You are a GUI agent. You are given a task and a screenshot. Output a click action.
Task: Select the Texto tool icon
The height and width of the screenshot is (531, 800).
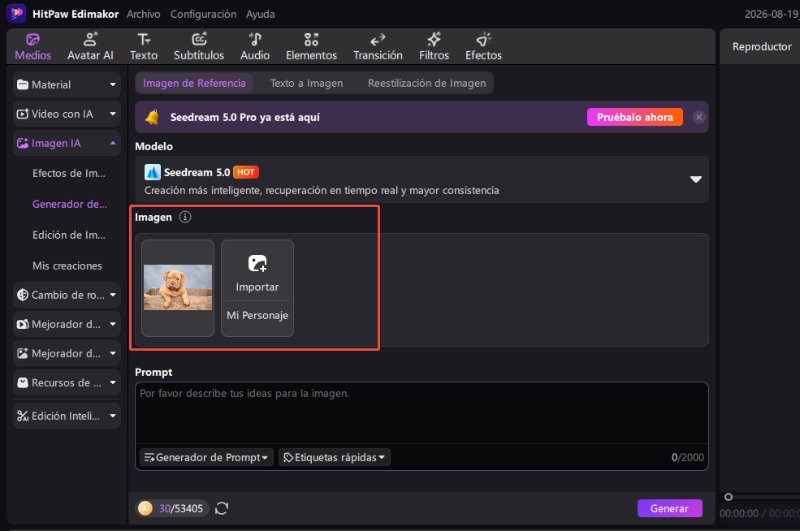(143, 39)
